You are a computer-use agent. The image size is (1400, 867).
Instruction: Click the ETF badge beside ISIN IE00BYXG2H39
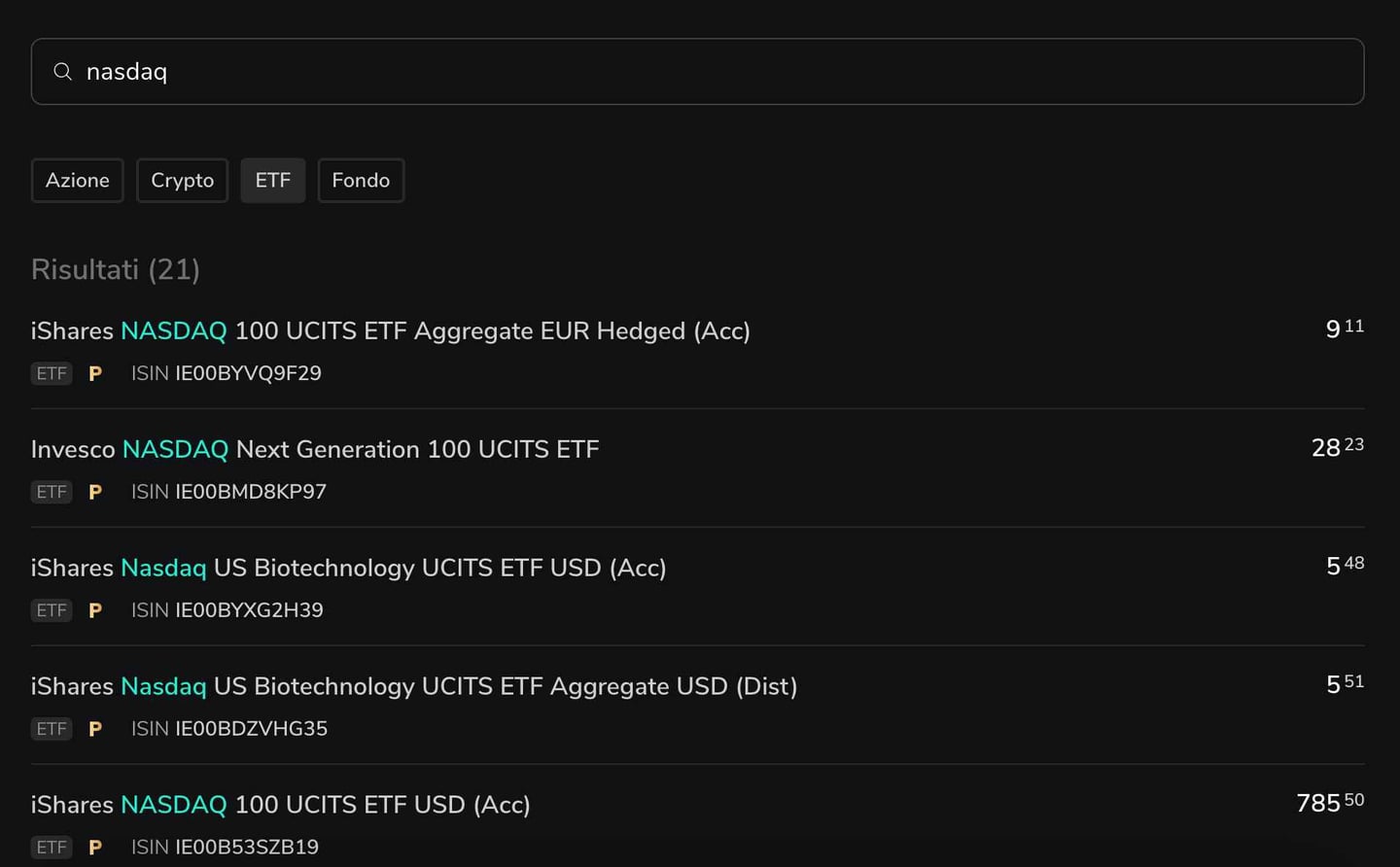click(x=52, y=610)
